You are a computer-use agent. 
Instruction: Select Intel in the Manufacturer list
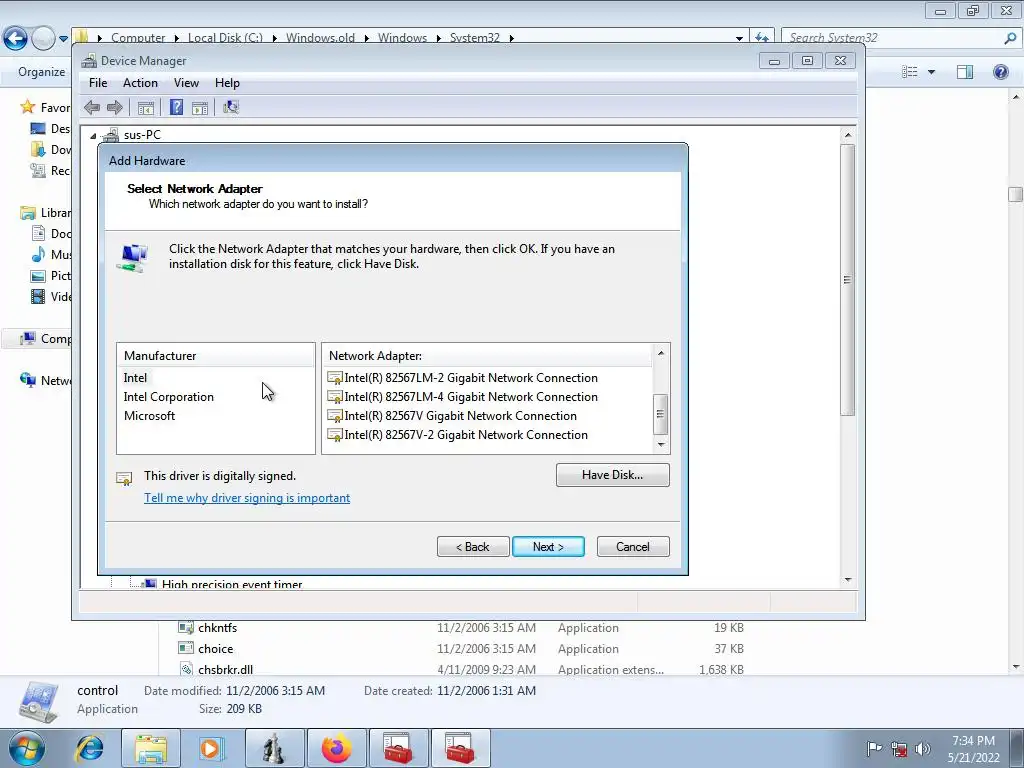coord(135,377)
